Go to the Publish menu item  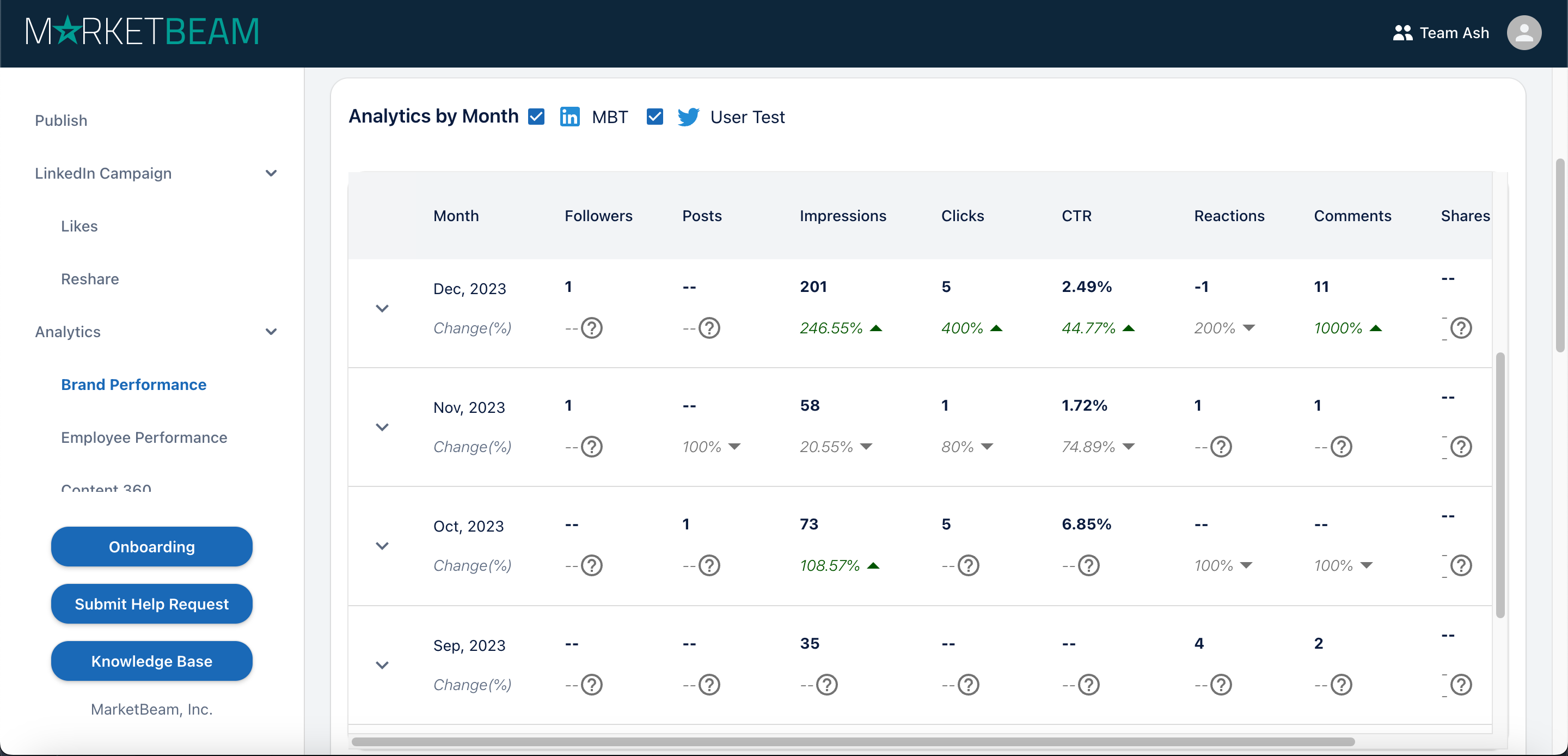(61, 120)
